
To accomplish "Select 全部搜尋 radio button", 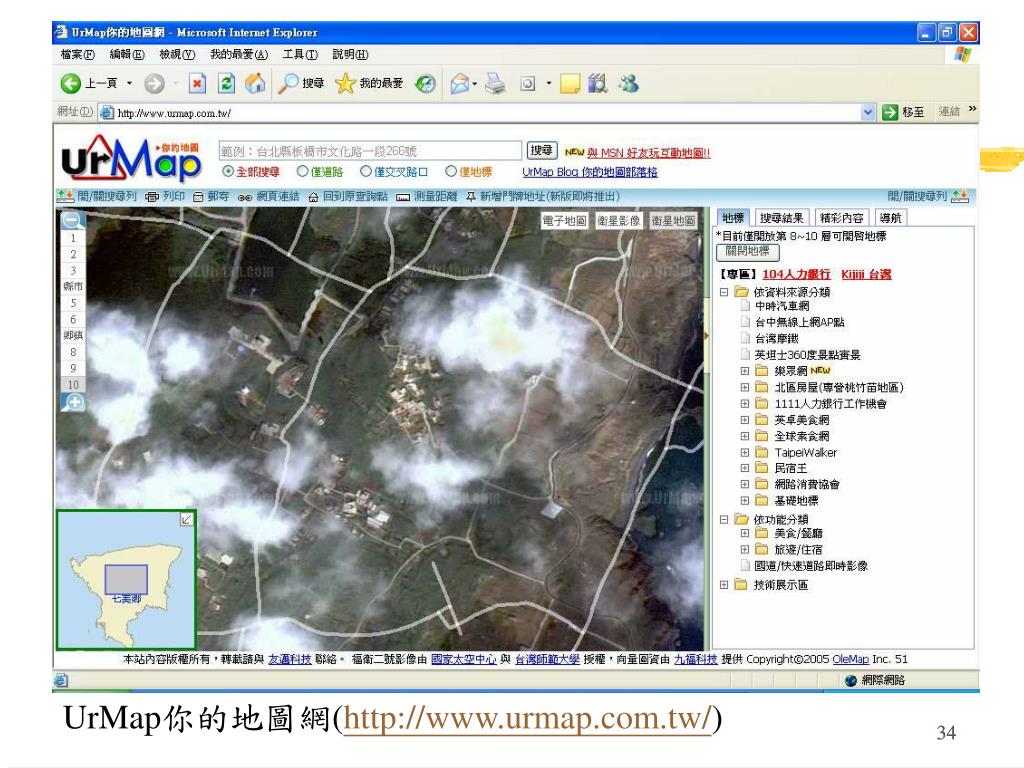I will tap(228, 172).
